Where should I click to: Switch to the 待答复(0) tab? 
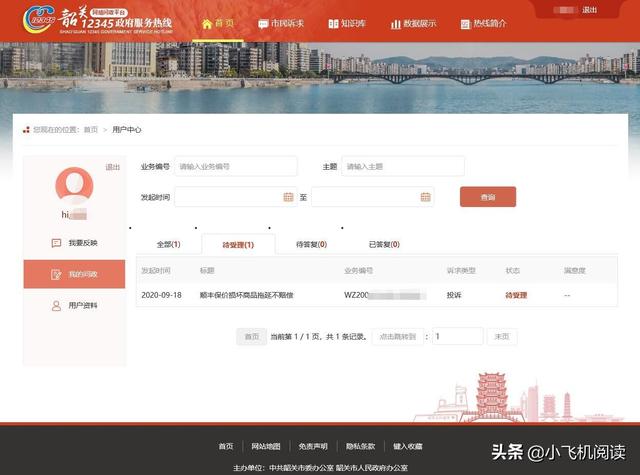pyautogui.click(x=312, y=244)
